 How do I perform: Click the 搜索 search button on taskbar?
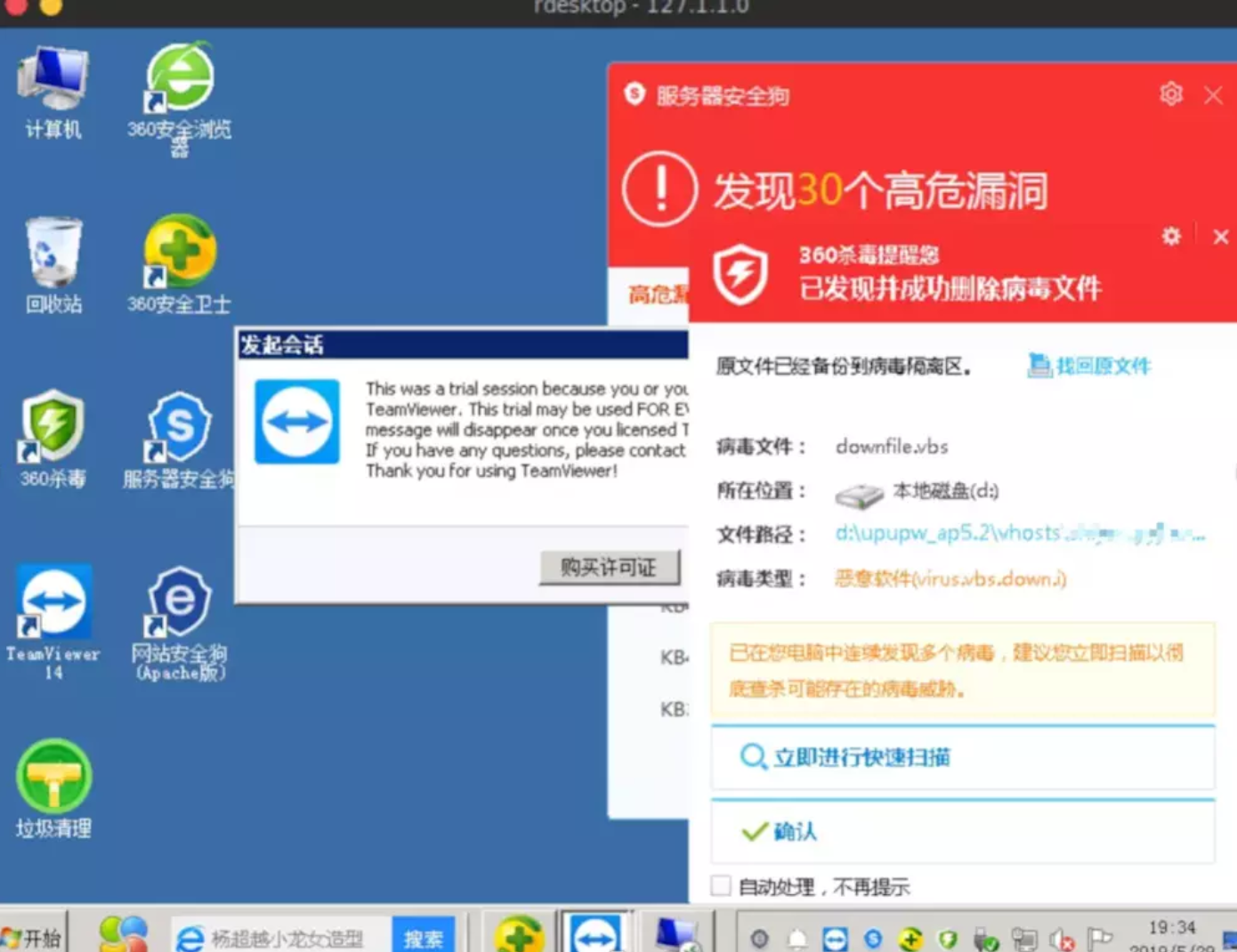click(x=424, y=939)
